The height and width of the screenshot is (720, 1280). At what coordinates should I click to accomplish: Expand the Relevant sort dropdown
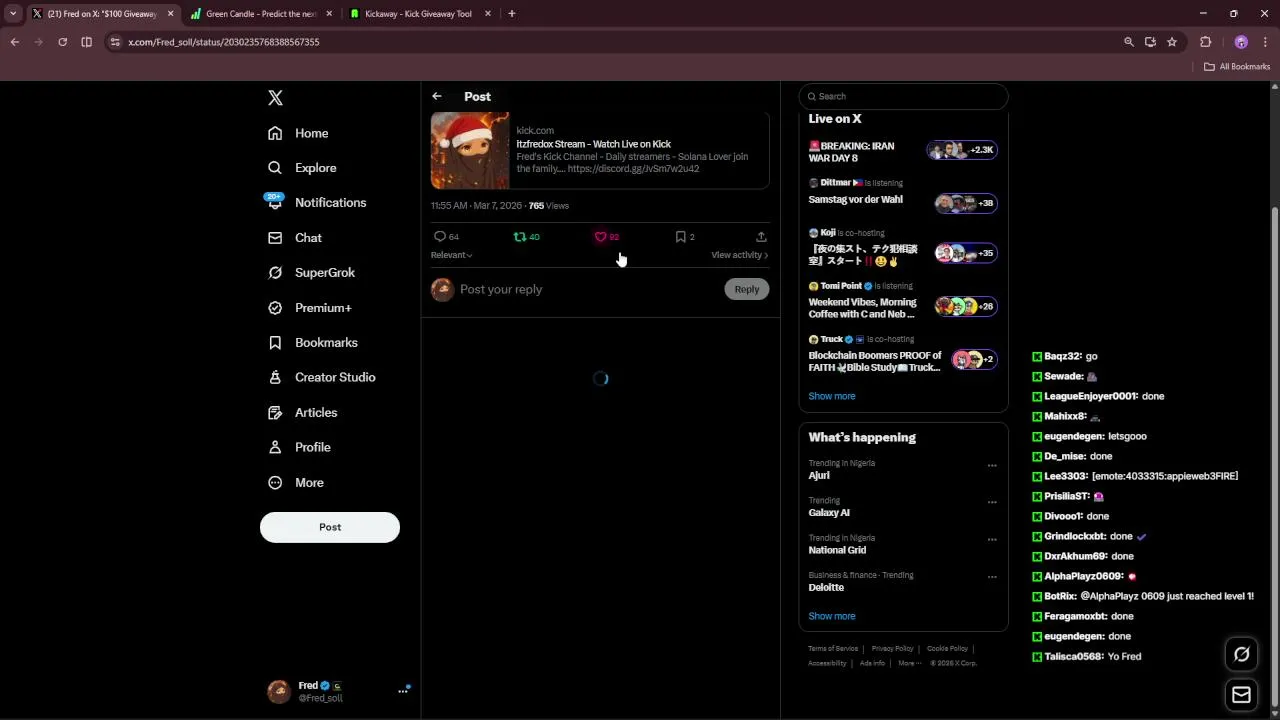click(451, 255)
